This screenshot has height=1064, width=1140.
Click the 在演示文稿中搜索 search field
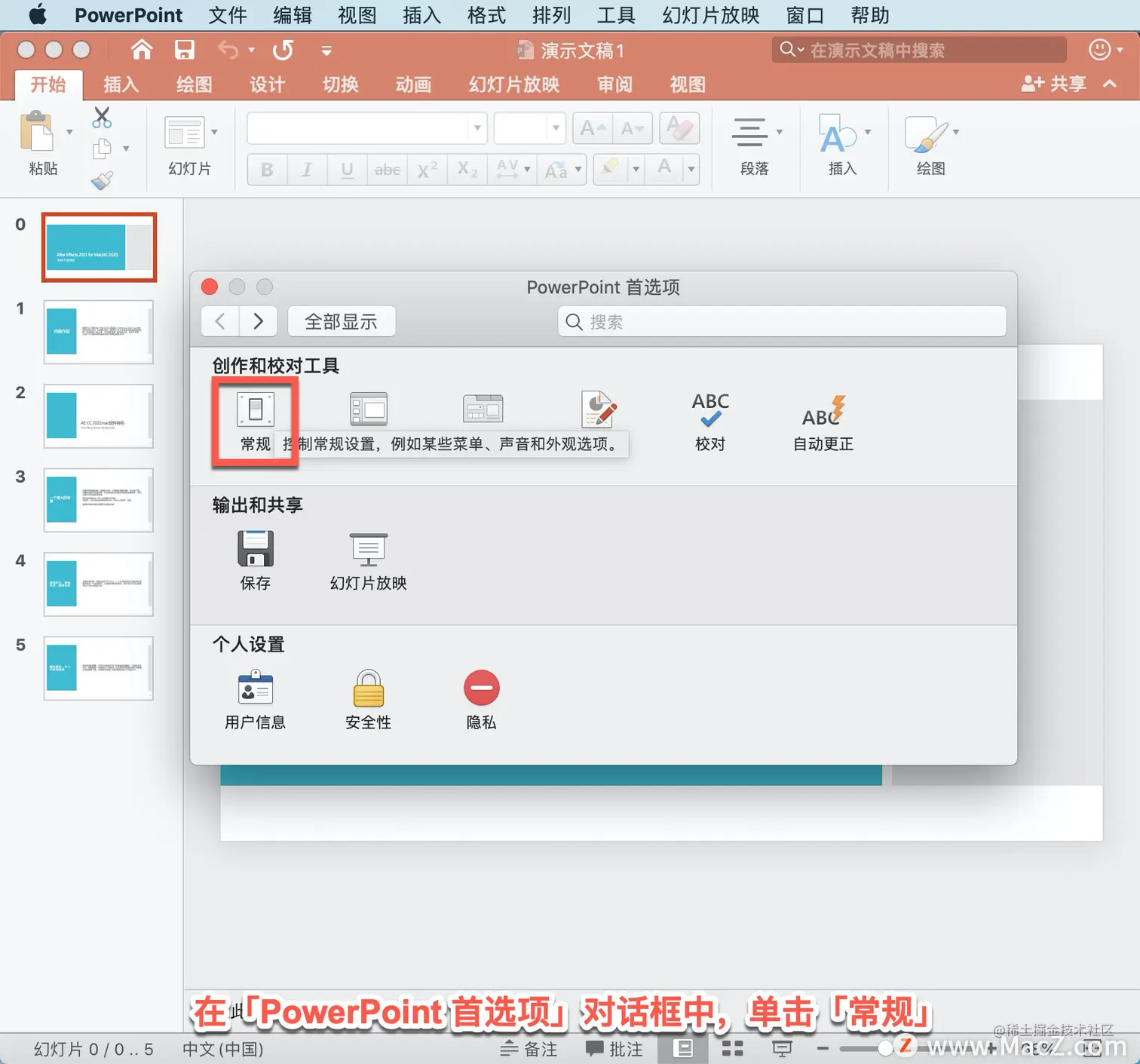tap(919, 51)
